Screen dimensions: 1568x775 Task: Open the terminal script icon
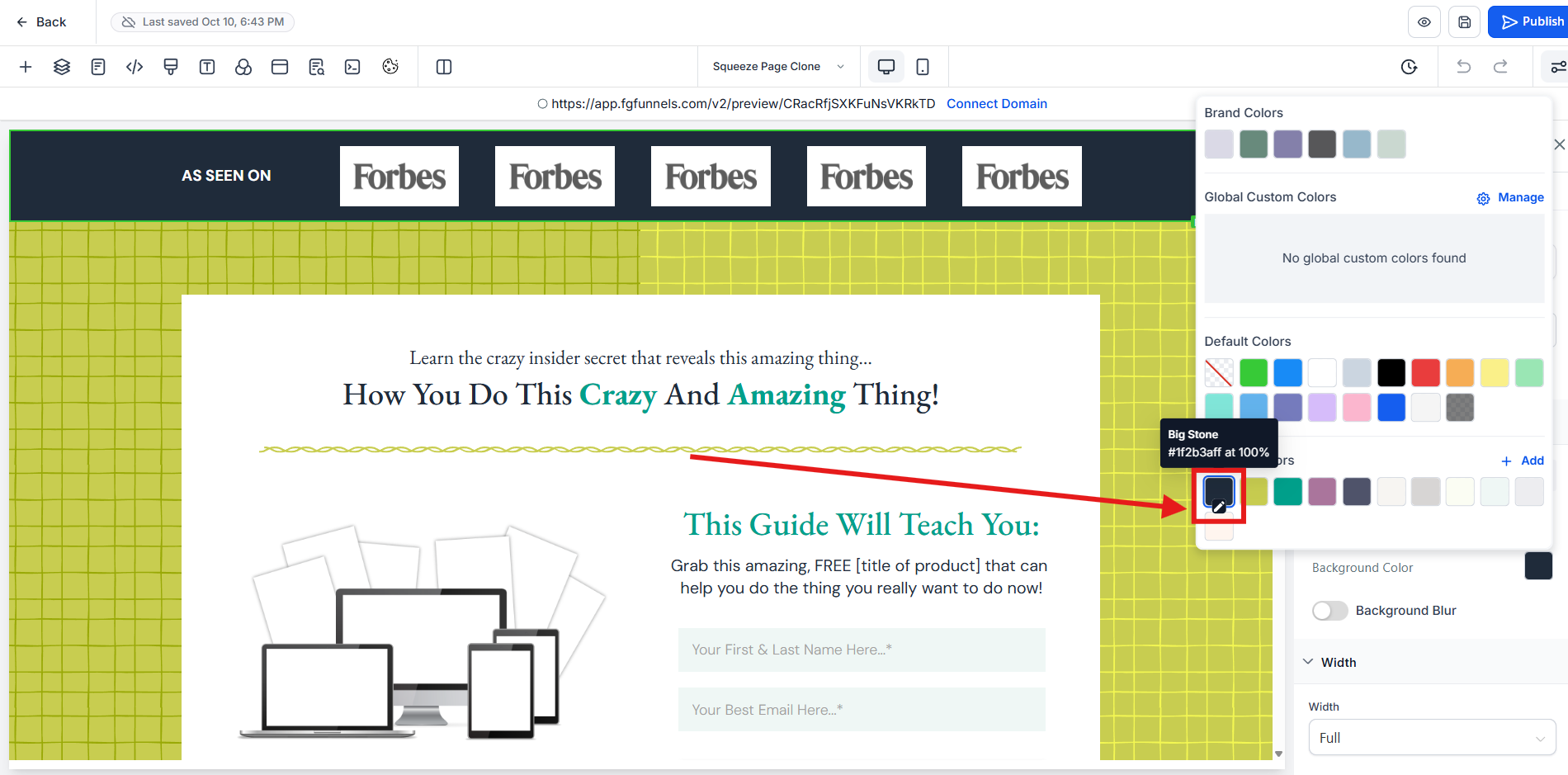[x=352, y=67]
